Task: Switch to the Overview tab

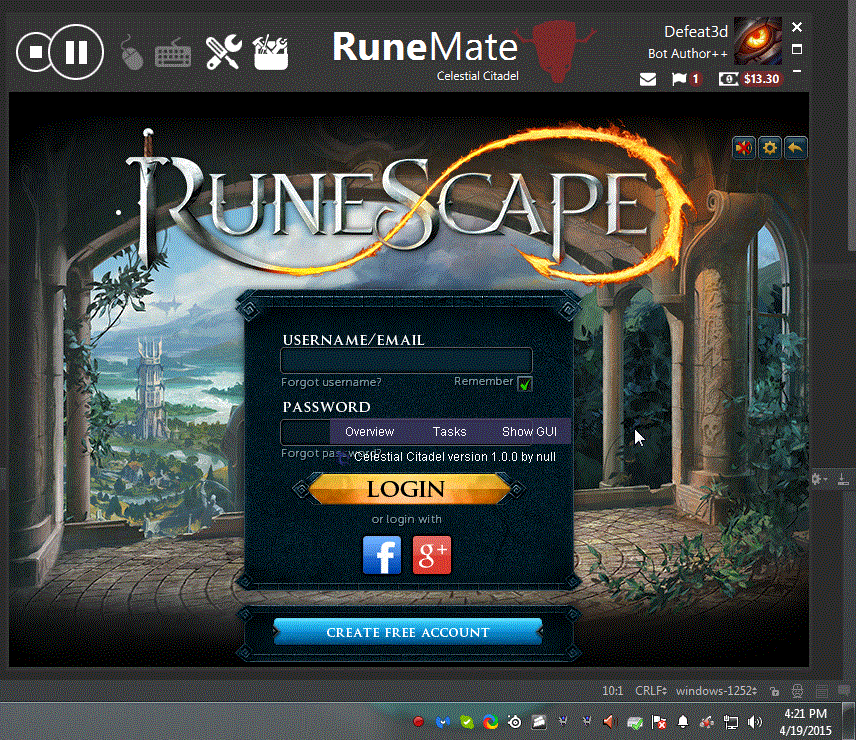Action: [x=369, y=431]
